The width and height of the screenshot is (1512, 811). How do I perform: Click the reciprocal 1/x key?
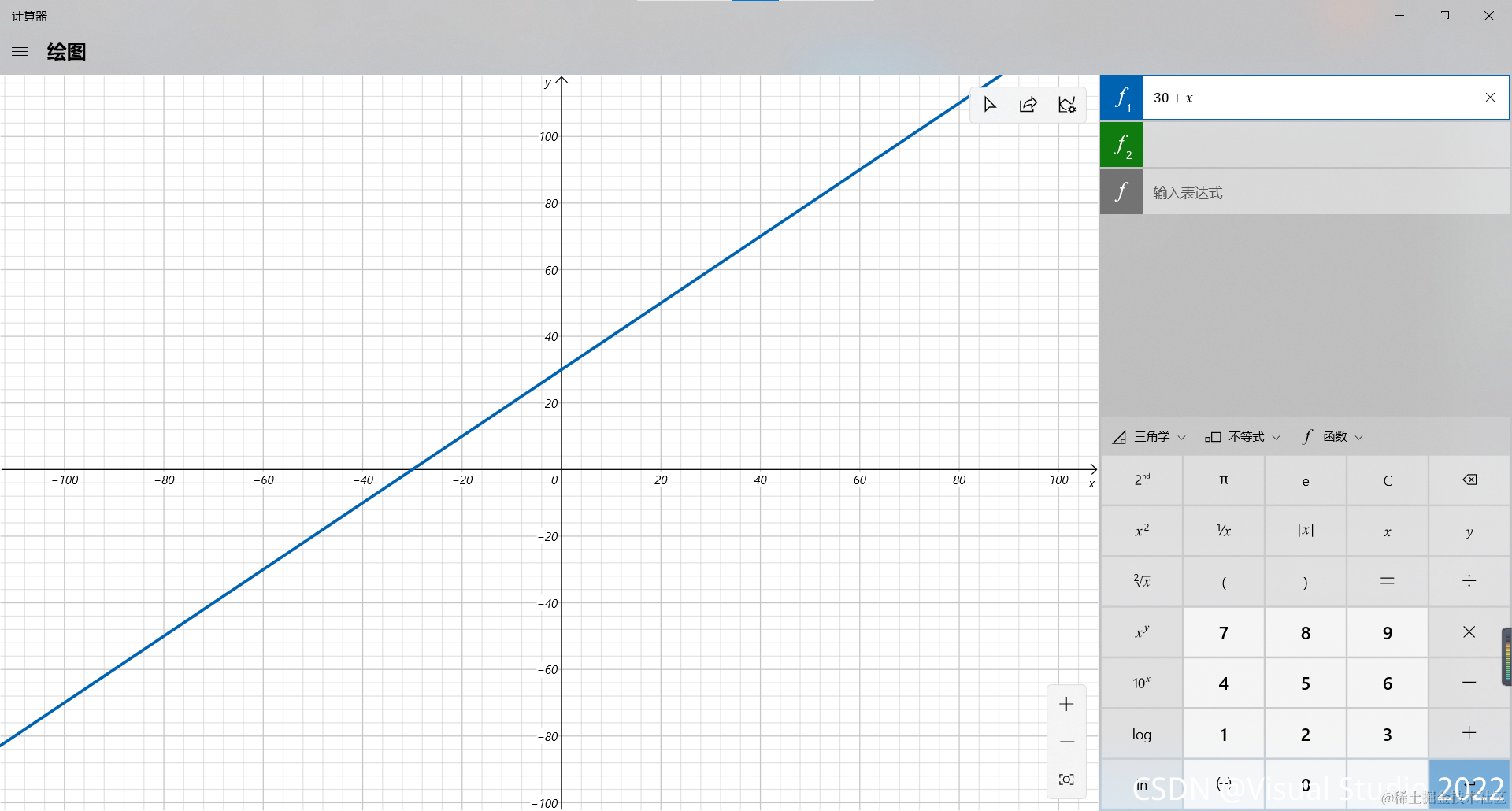[x=1224, y=531]
